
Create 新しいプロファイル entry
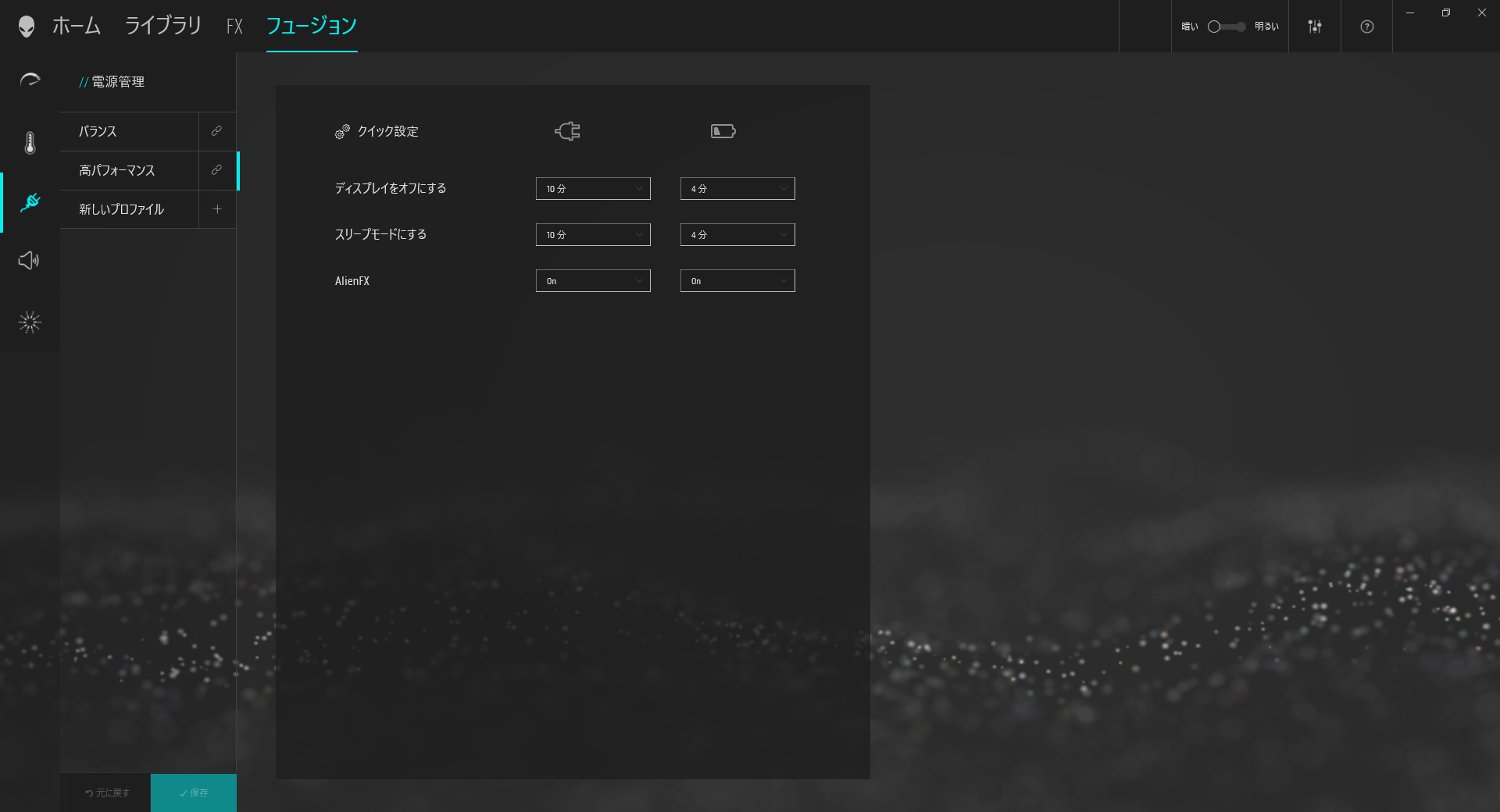[130, 209]
